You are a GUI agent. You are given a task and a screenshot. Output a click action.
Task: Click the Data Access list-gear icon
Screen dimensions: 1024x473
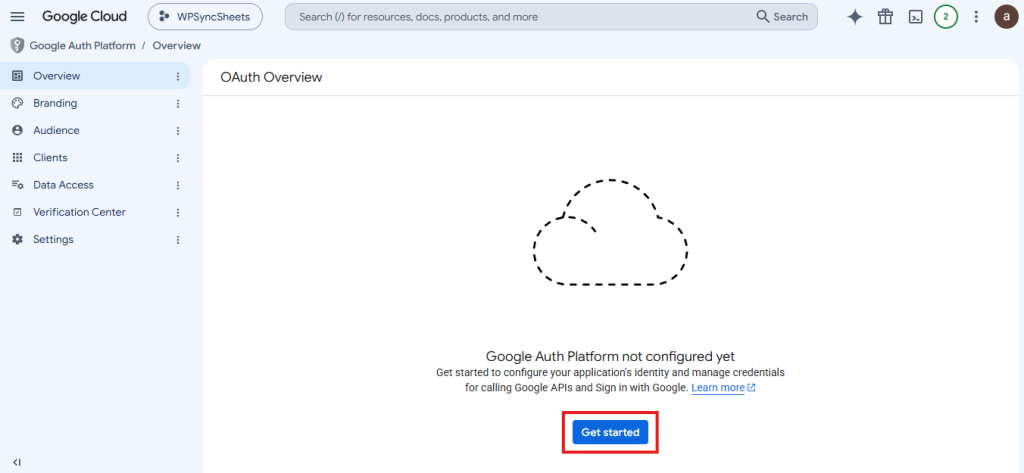(x=18, y=185)
